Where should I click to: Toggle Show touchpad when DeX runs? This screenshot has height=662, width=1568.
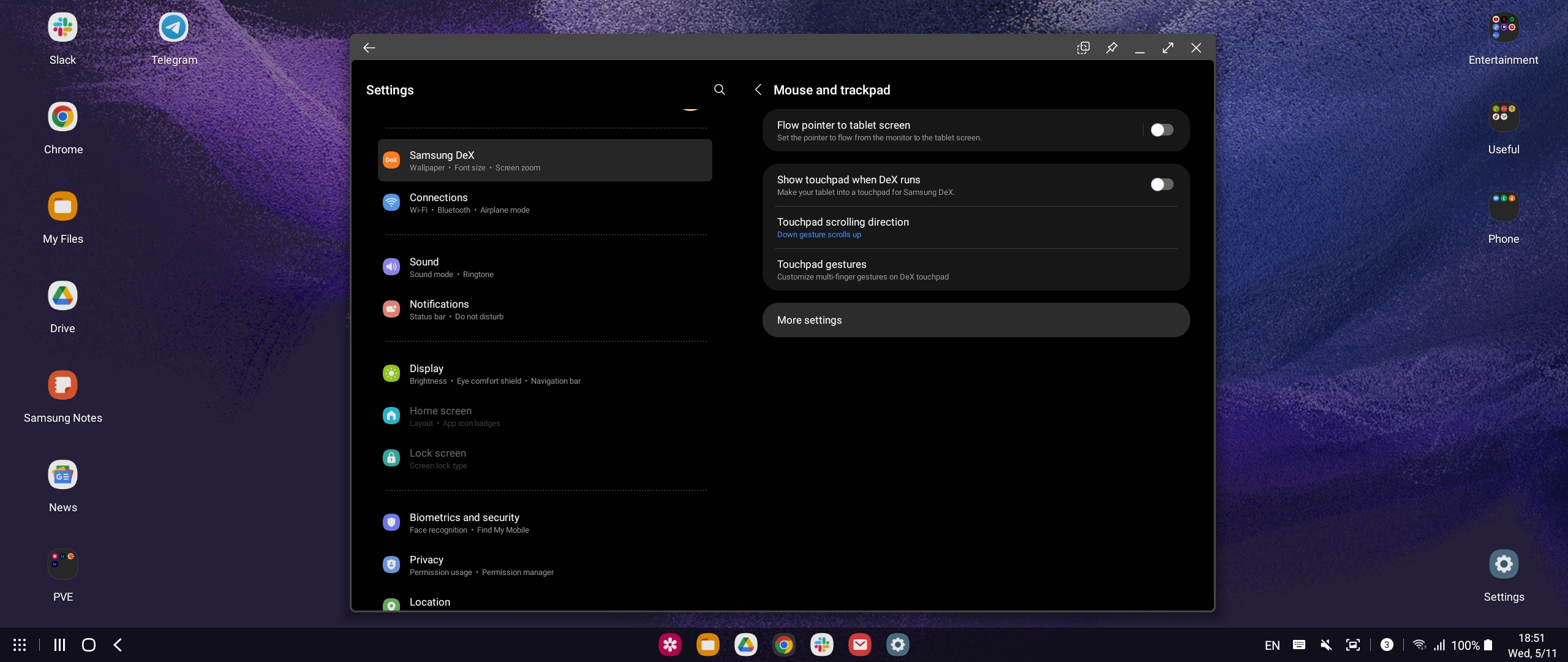(x=1161, y=185)
